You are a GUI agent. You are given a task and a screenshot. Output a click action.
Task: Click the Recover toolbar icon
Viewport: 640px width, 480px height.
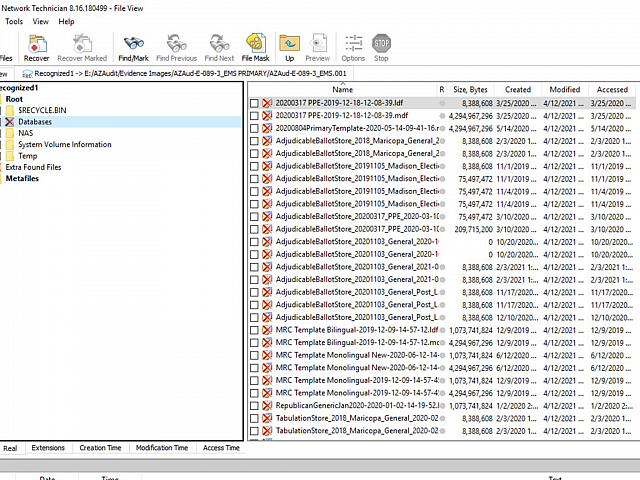(37, 44)
